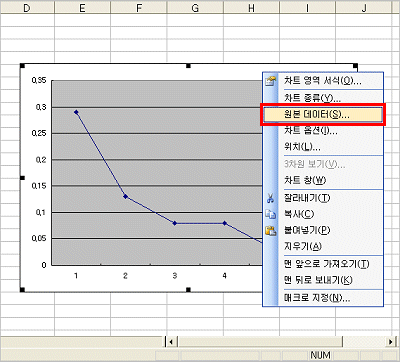Click the category axis label 3
The image size is (400, 362).
(175, 276)
